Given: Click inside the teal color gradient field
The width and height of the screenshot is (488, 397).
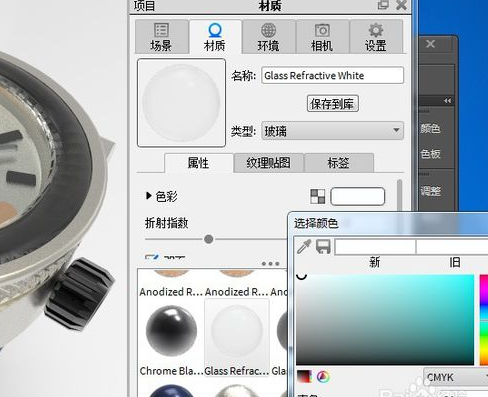Looking at the screenshot, I should (385, 319).
